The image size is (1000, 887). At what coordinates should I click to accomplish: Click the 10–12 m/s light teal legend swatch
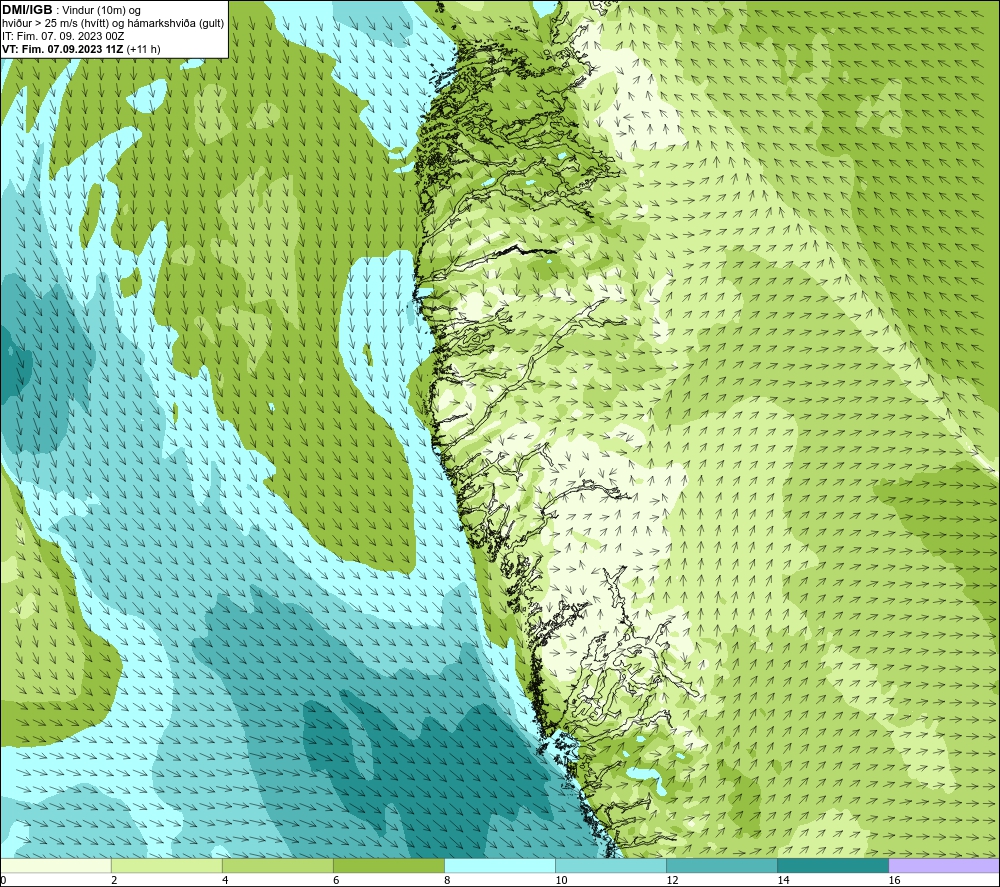(610, 866)
